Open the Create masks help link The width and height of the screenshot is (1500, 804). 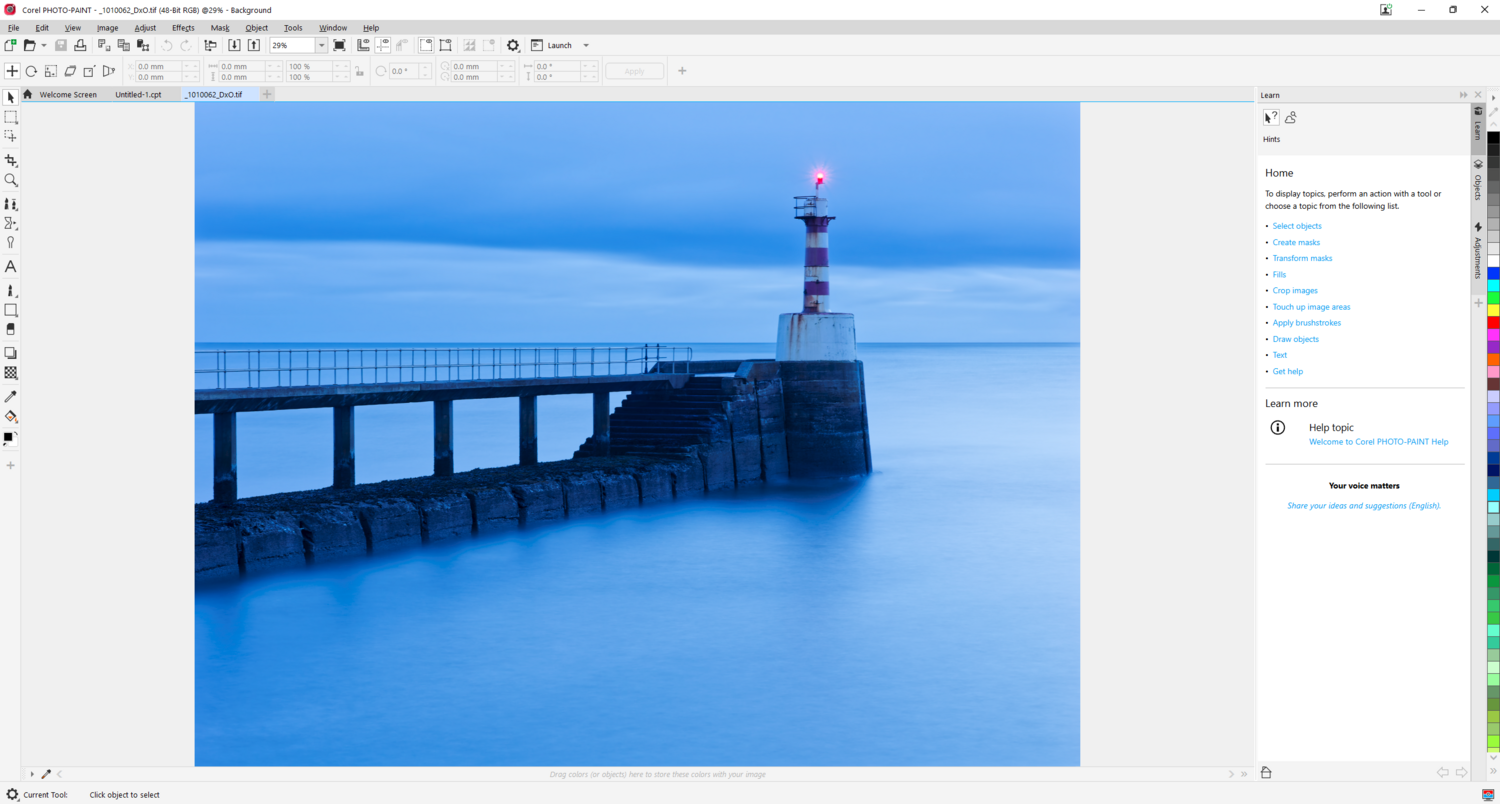point(1296,242)
